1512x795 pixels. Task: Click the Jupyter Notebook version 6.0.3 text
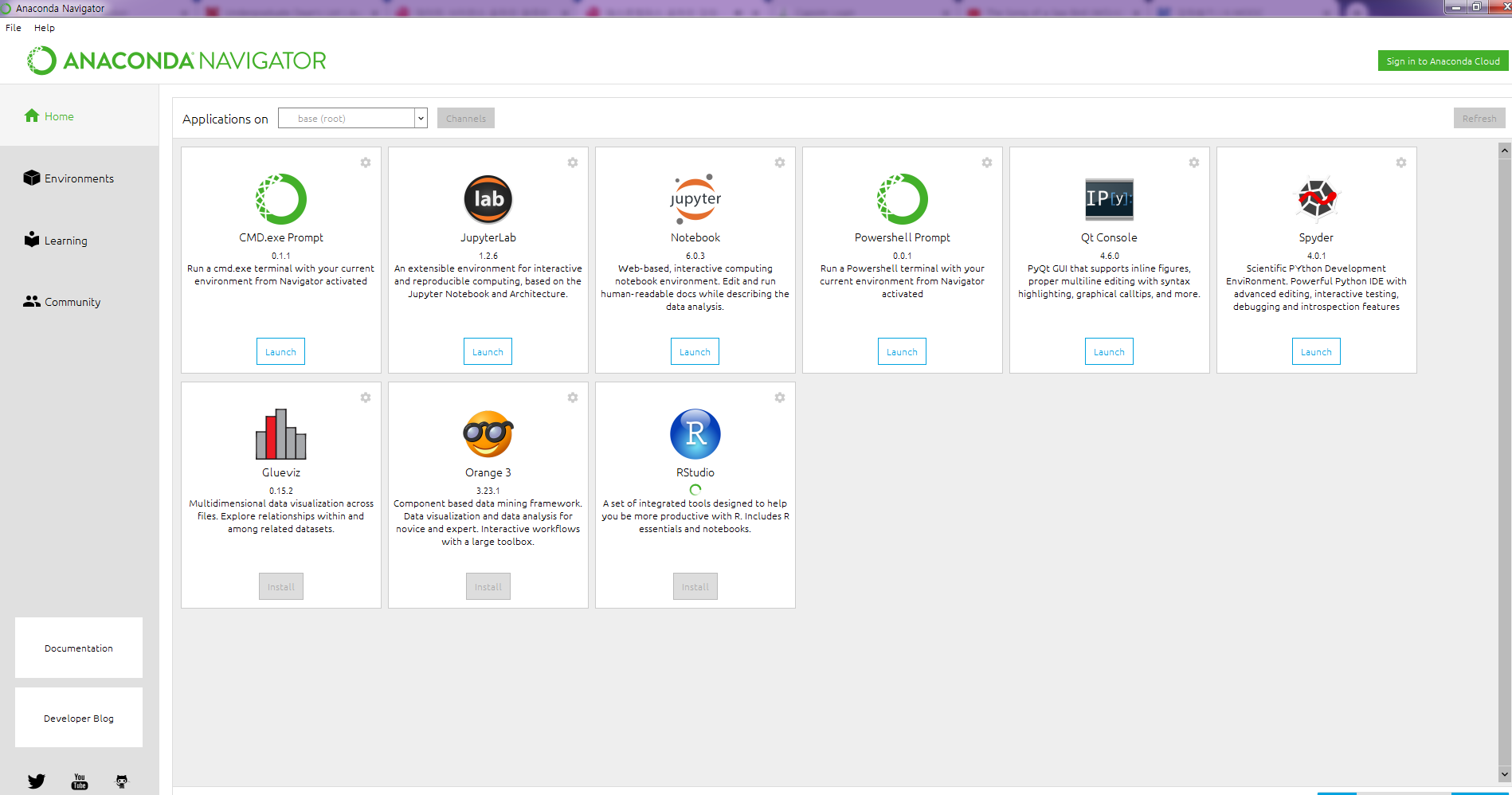point(695,256)
